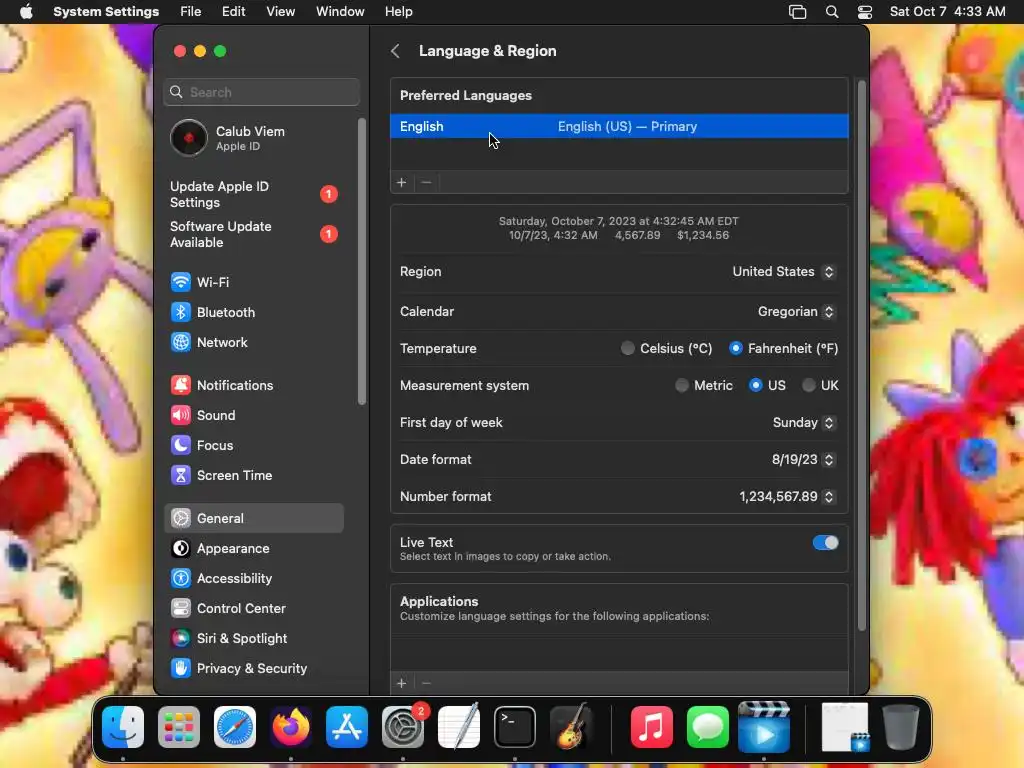Open Control Center settings
Screen dimensions: 1024x768
click(x=253, y=609)
